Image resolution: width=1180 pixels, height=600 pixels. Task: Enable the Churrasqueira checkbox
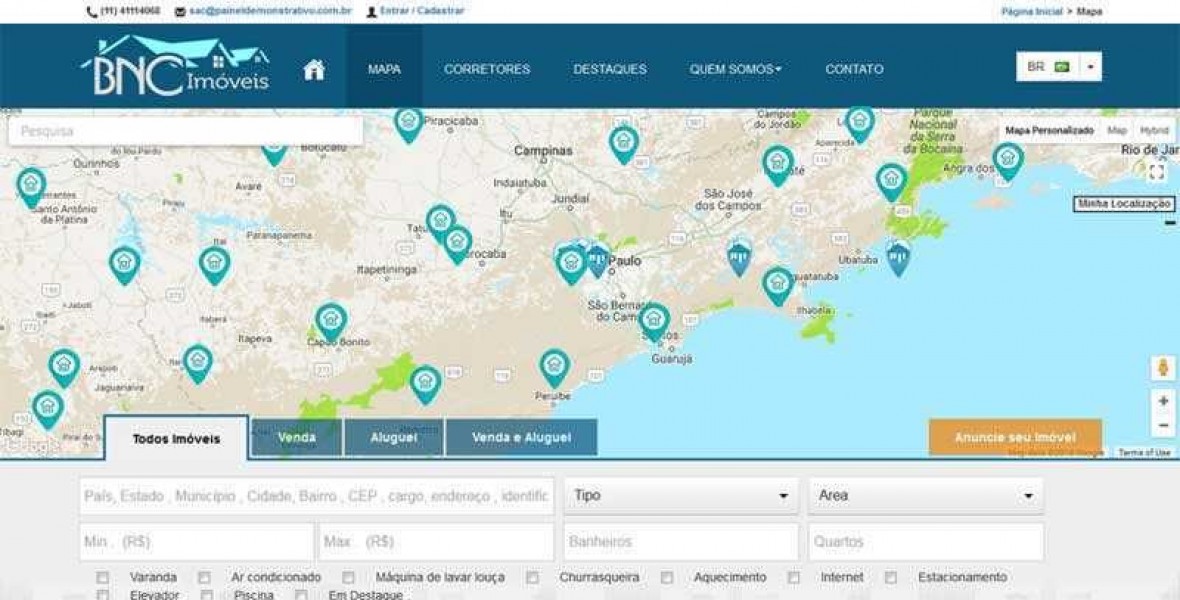[532, 577]
